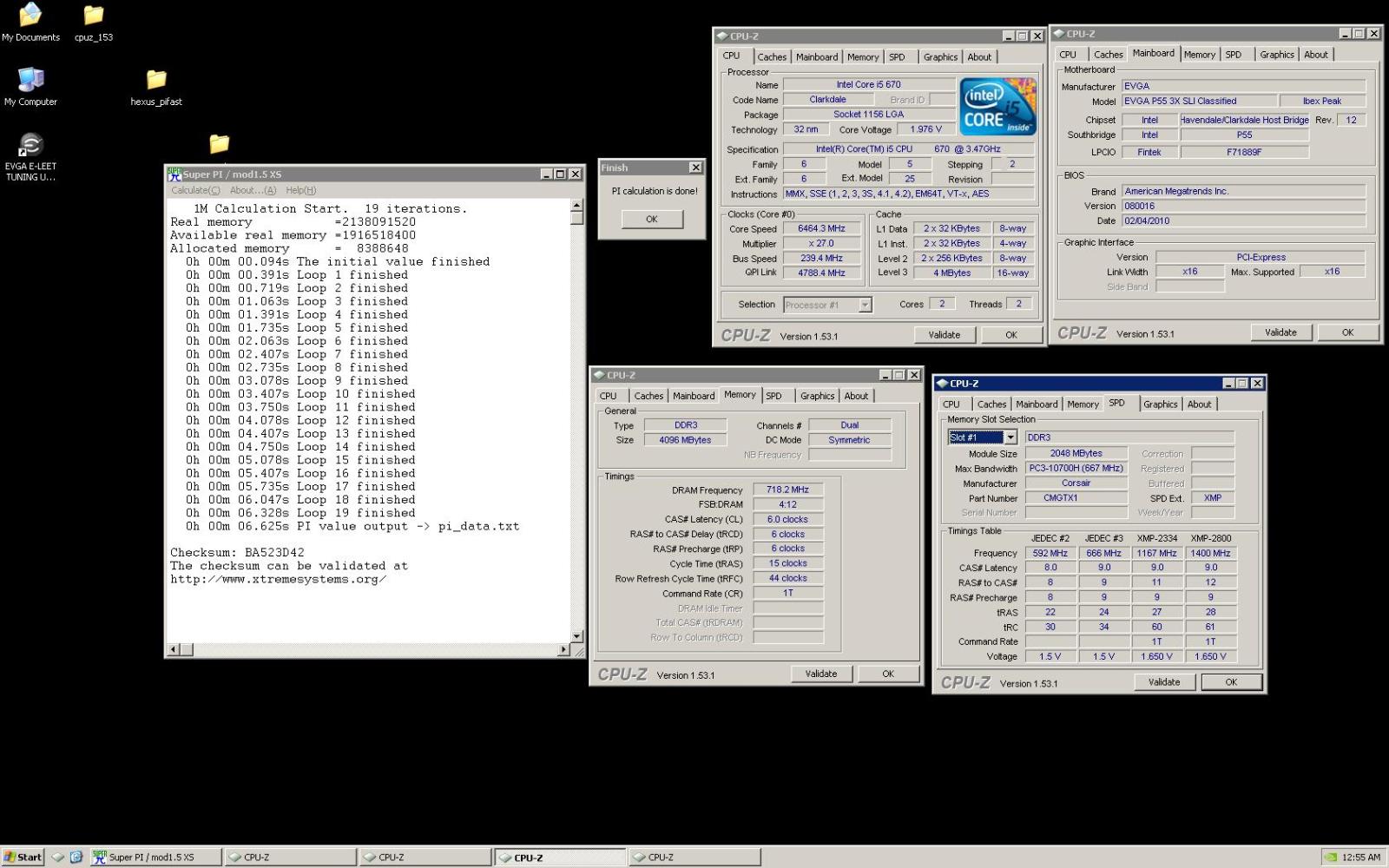Image resolution: width=1389 pixels, height=868 pixels.
Task: Switch to Super PI taskbar button
Action: pyautogui.click(x=155, y=857)
